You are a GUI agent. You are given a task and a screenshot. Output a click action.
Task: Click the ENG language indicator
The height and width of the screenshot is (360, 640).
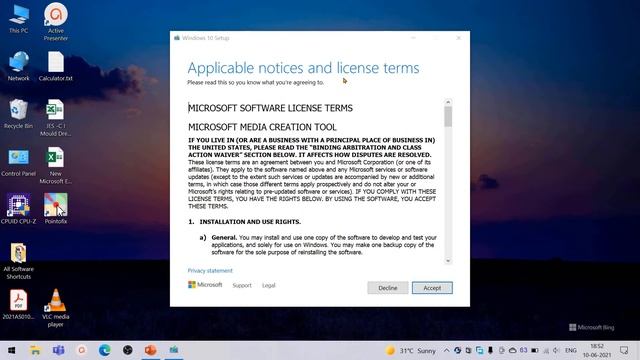[571, 351]
